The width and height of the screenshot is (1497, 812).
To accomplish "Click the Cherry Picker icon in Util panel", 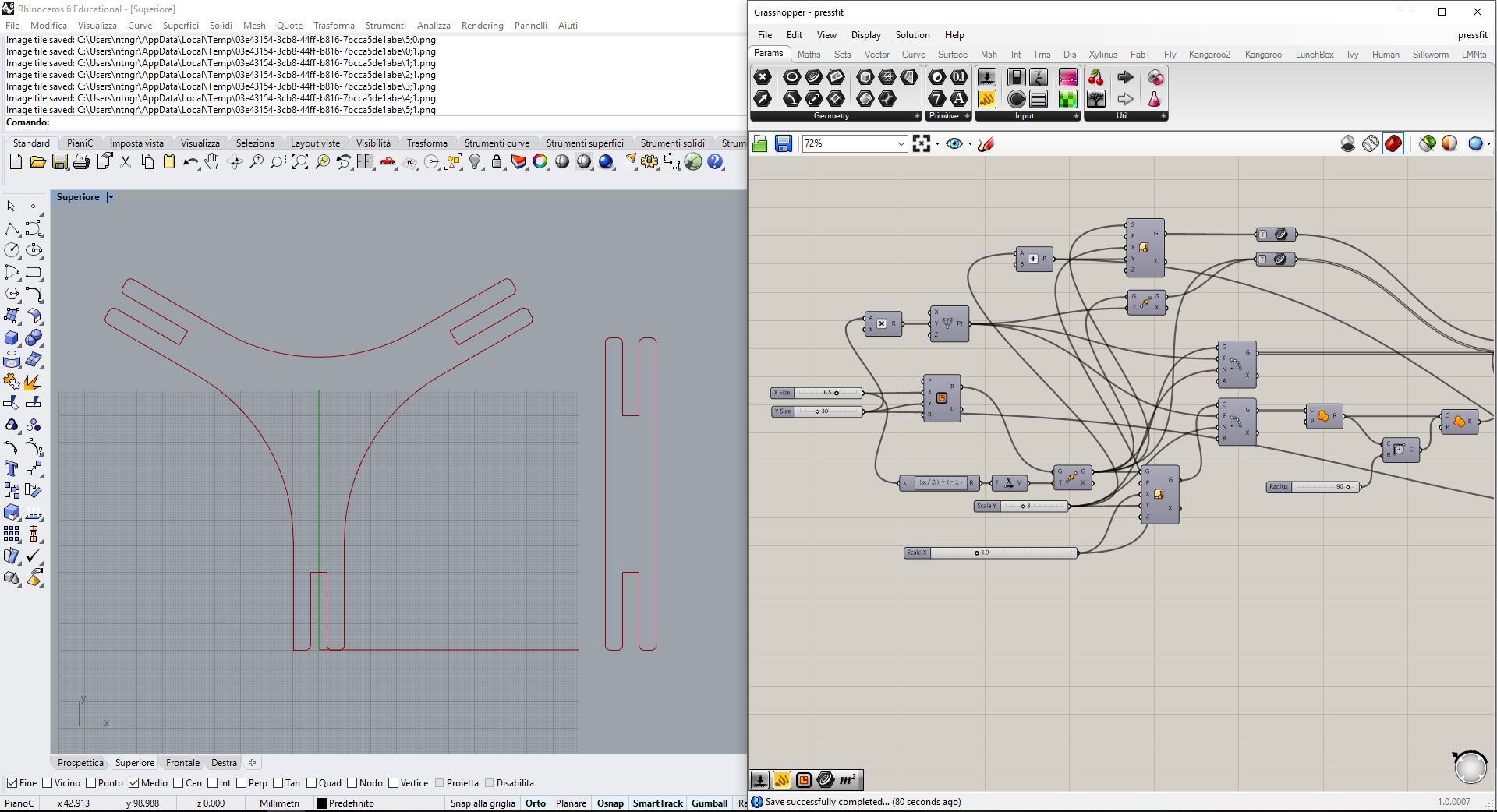I will 1096,77.
